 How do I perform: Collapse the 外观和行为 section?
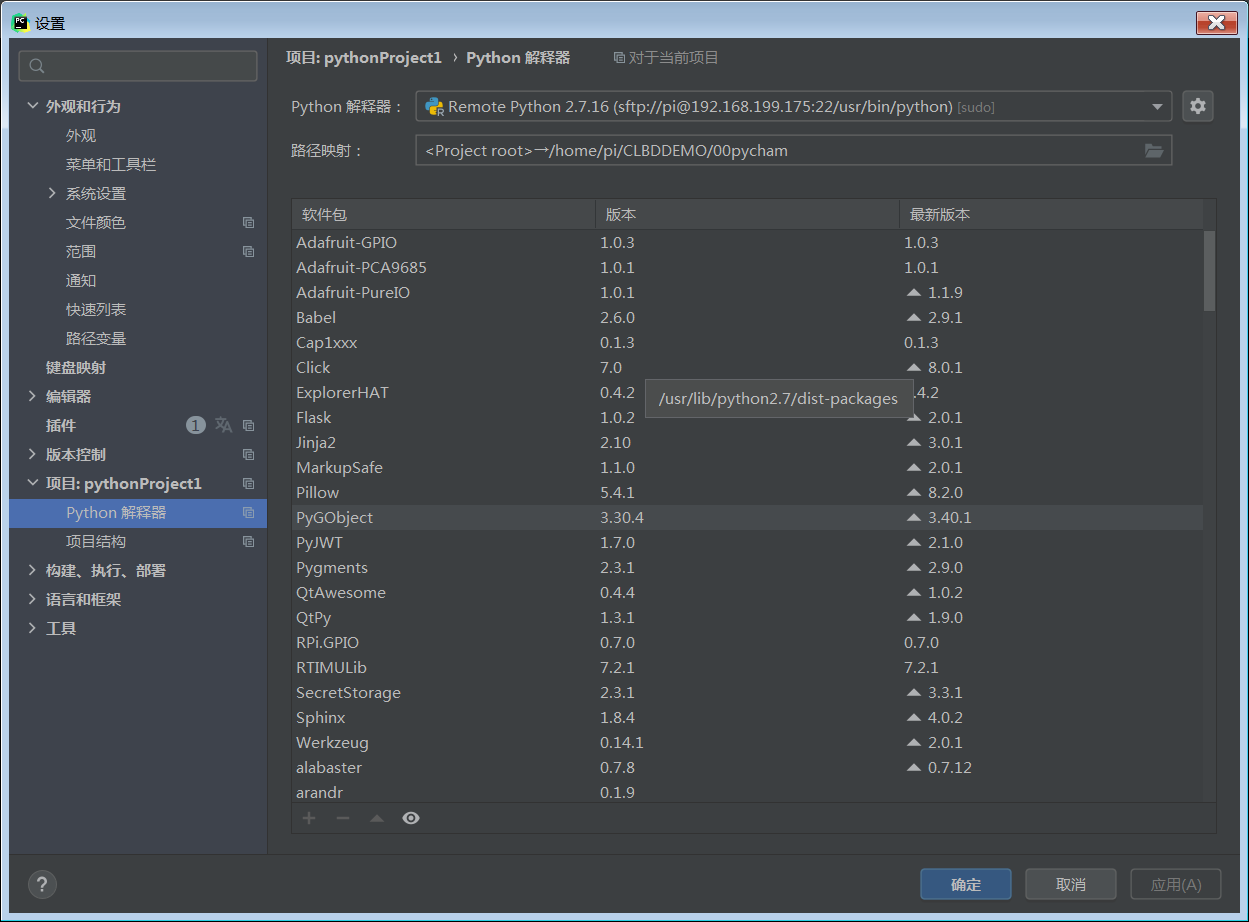point(33,106)
